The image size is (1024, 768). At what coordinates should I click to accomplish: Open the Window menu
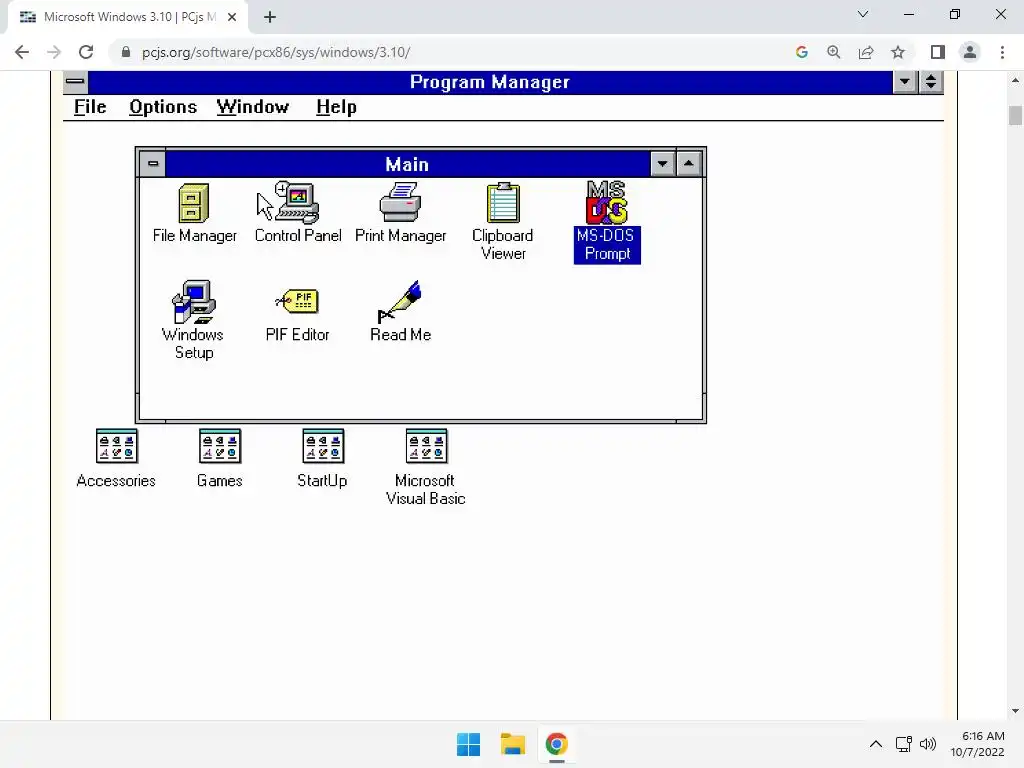253,107
